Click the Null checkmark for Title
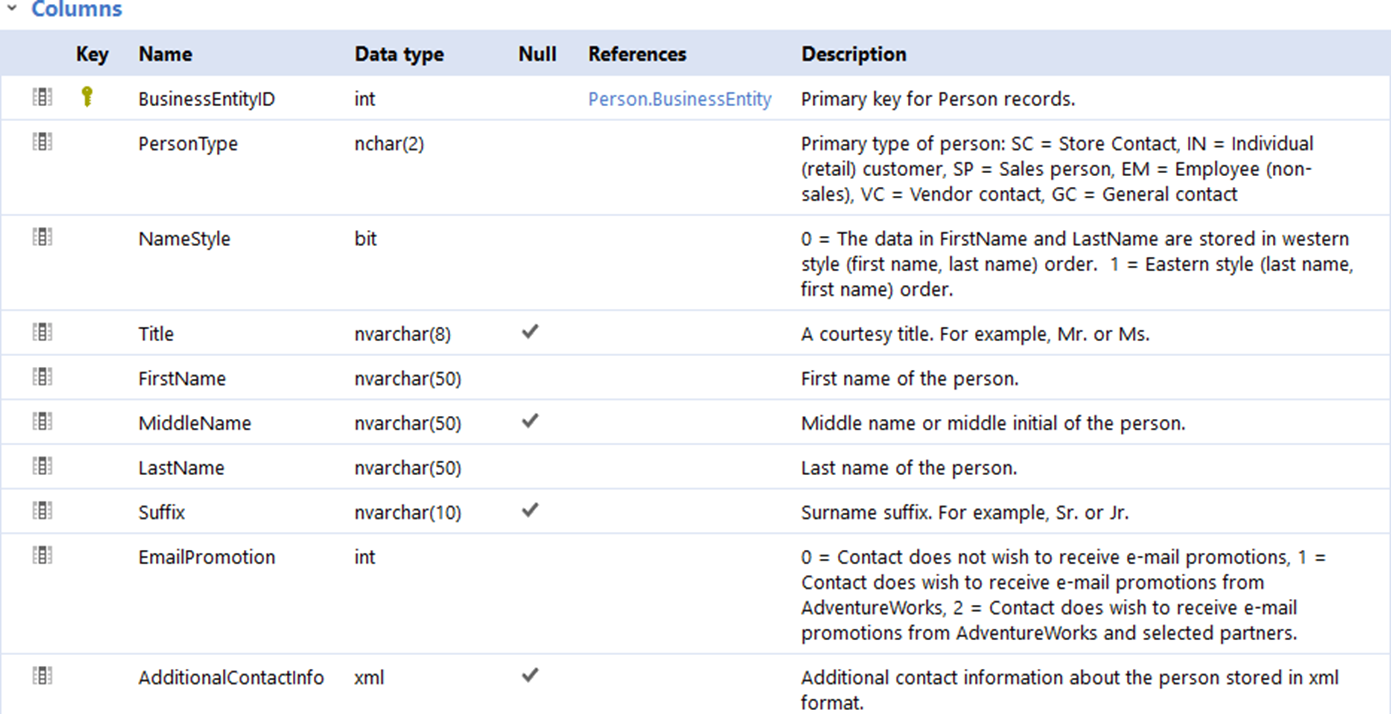 530,332
